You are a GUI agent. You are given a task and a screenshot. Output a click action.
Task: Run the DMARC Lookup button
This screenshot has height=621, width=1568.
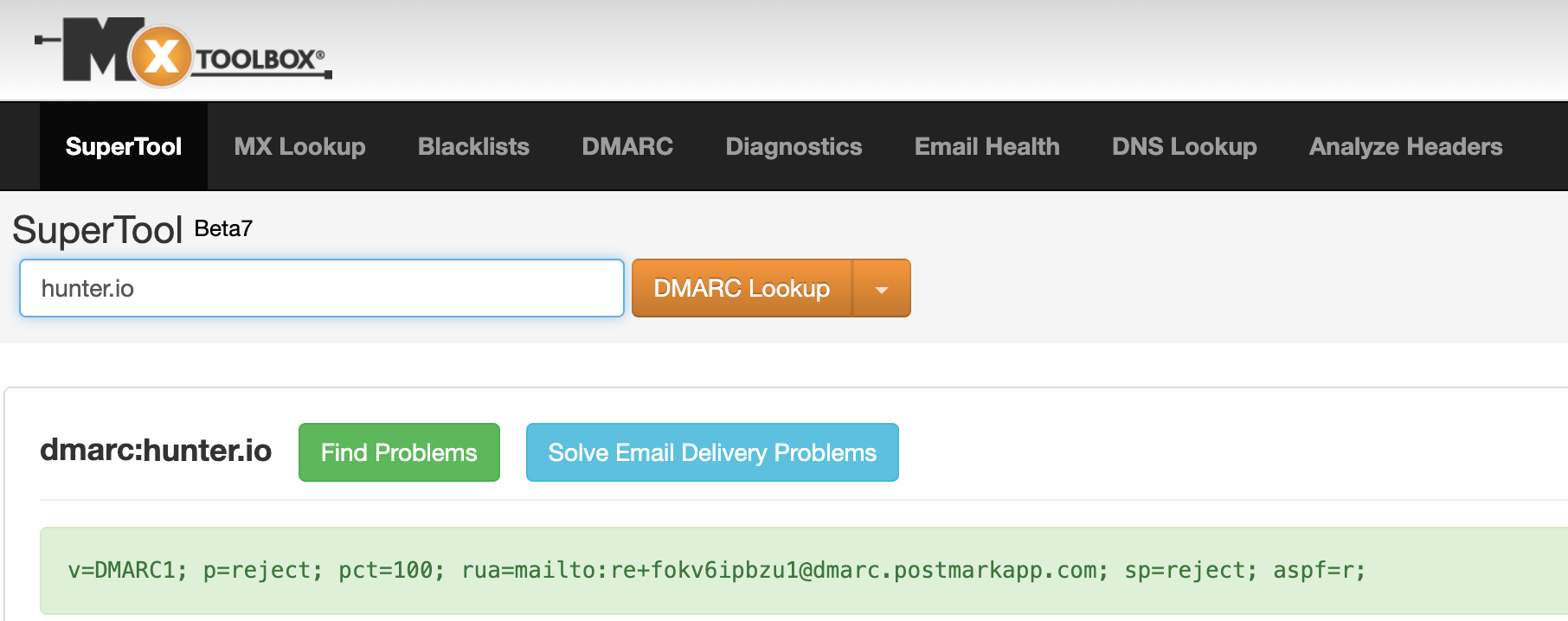tap(742, 288)
